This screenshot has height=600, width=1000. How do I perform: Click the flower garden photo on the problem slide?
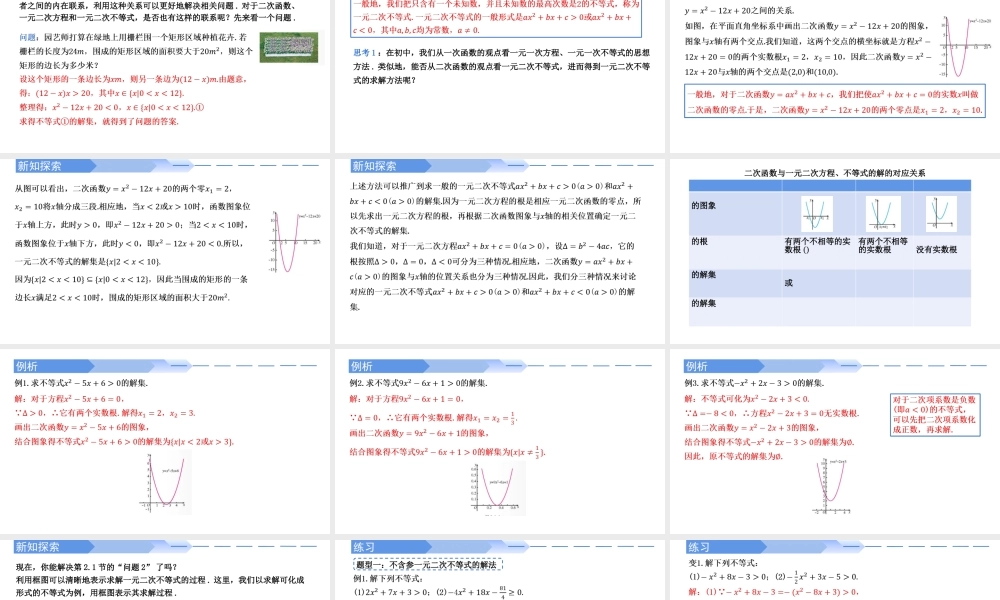(289, 48)
